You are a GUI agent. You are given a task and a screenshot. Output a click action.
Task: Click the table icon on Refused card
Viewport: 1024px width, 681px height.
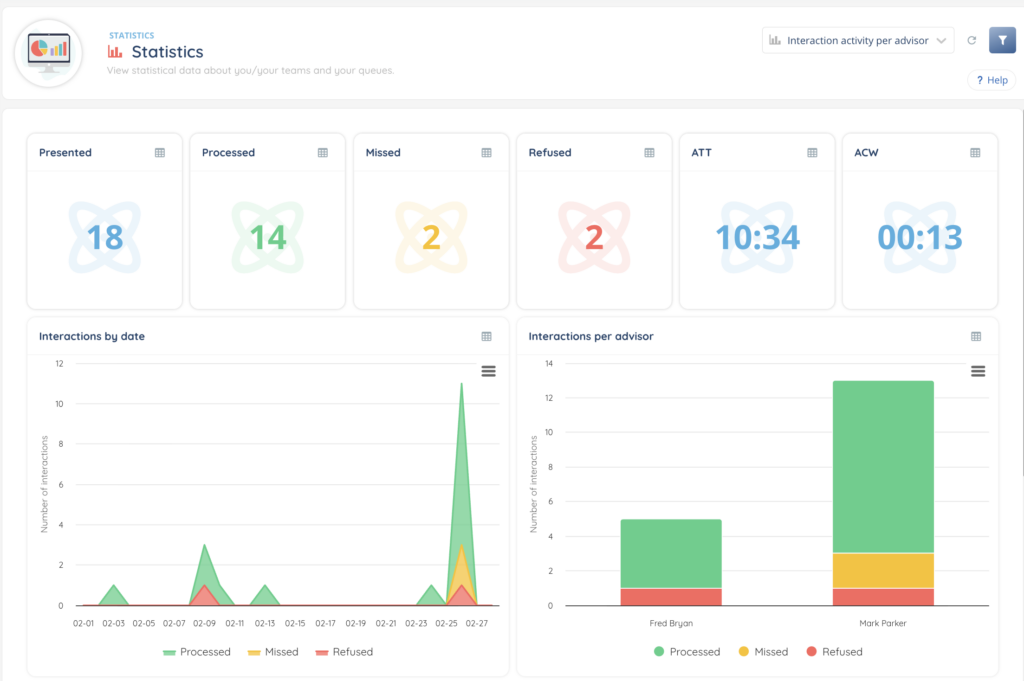(x=649, y=153)
